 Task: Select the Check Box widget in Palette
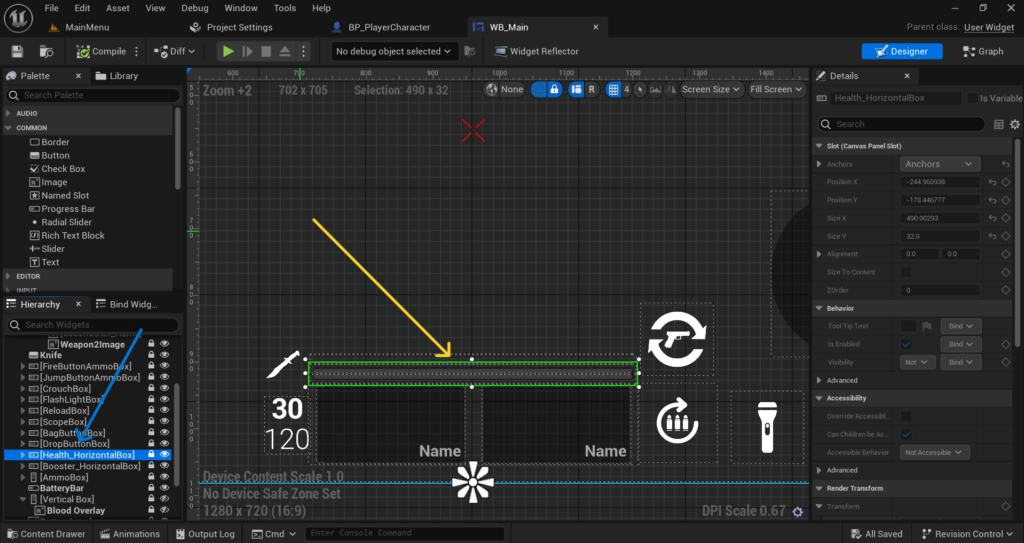click(57, 169)
